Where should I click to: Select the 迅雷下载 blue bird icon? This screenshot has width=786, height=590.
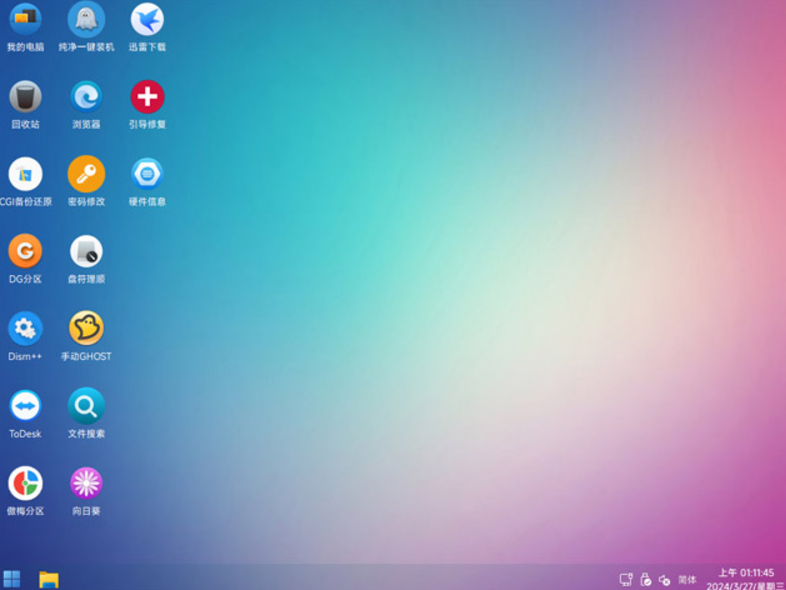[147, 19]
